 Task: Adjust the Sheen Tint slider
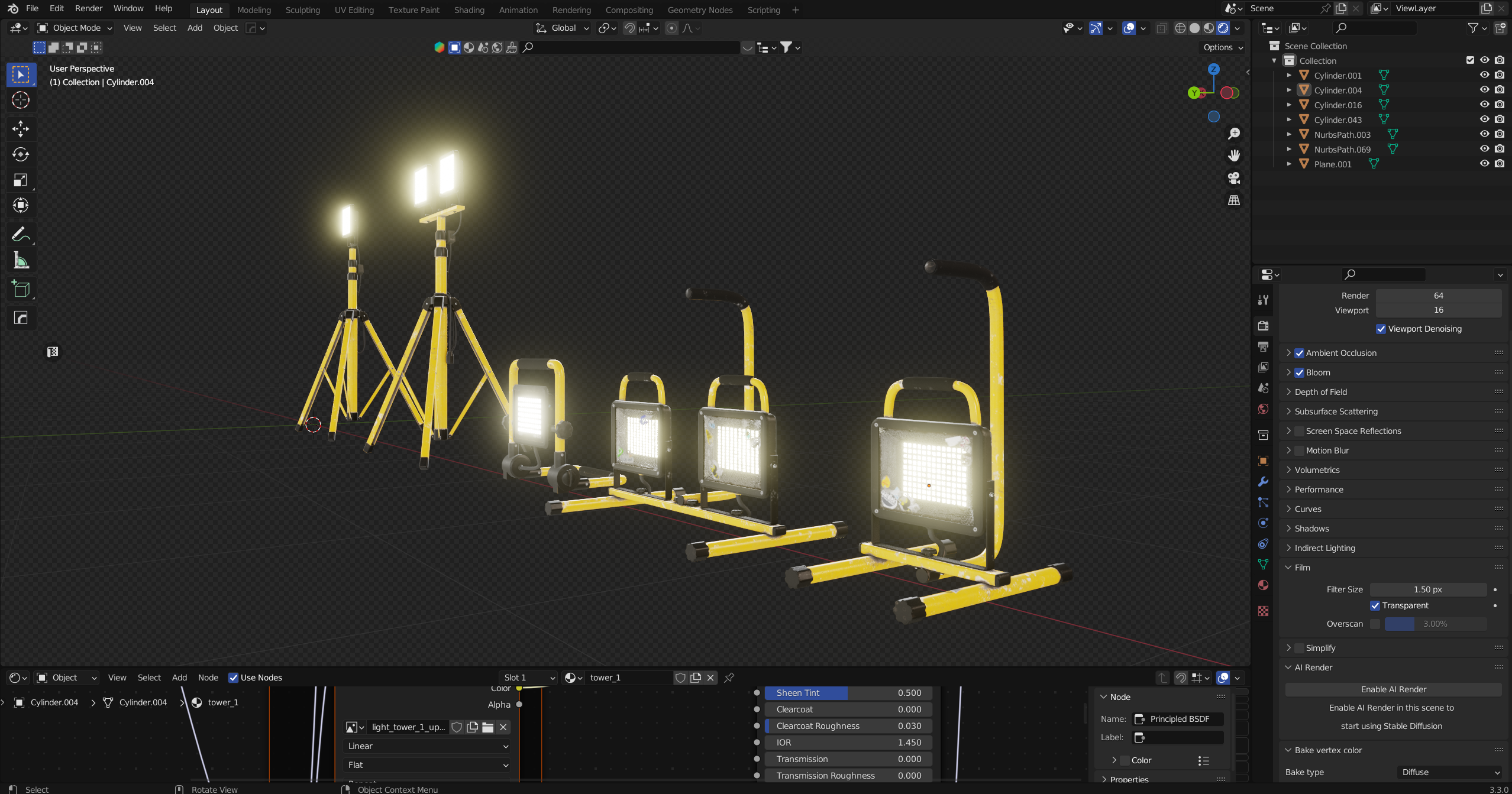pos(848,693)
